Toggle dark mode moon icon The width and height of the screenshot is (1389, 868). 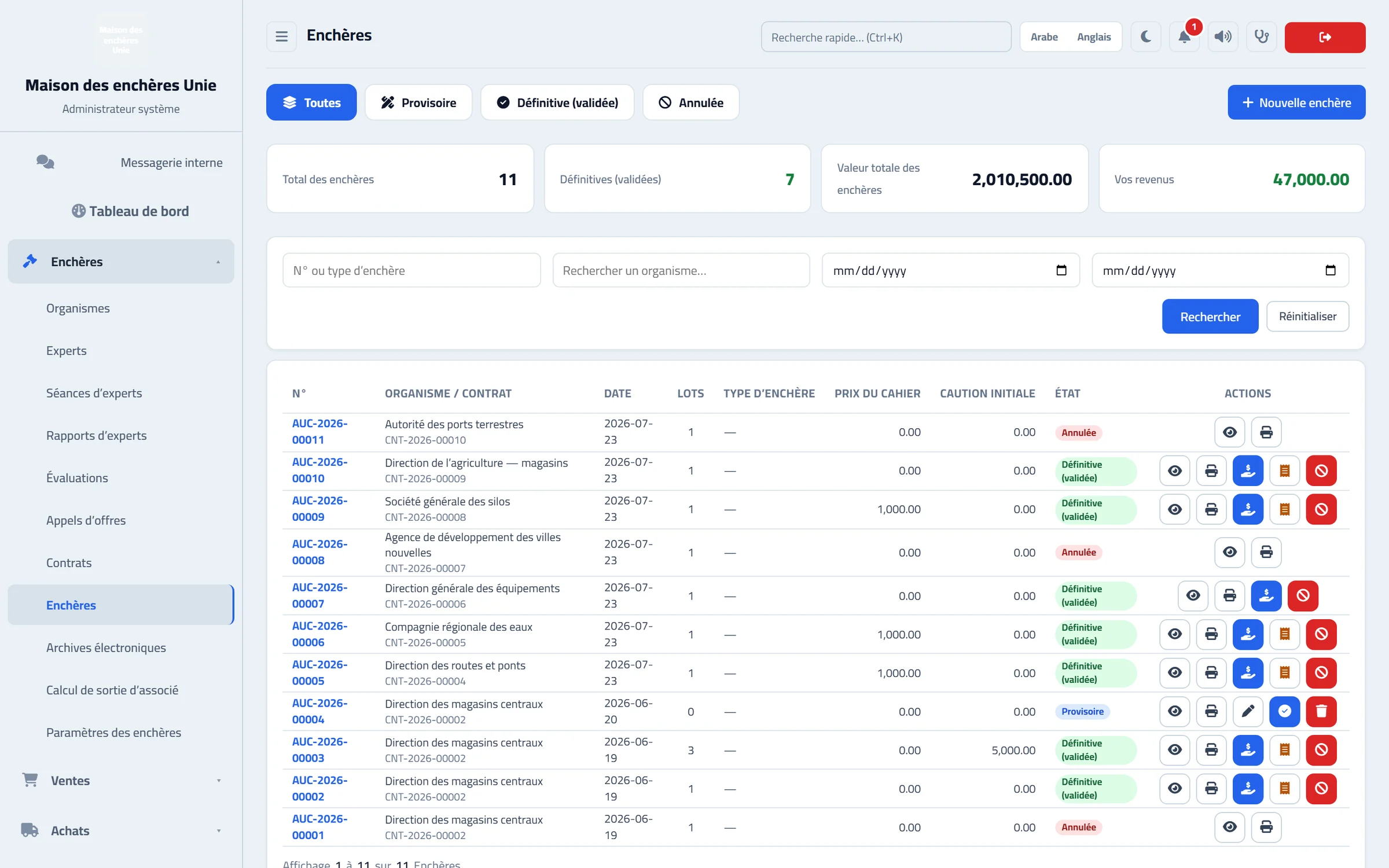pos(1145,37)
